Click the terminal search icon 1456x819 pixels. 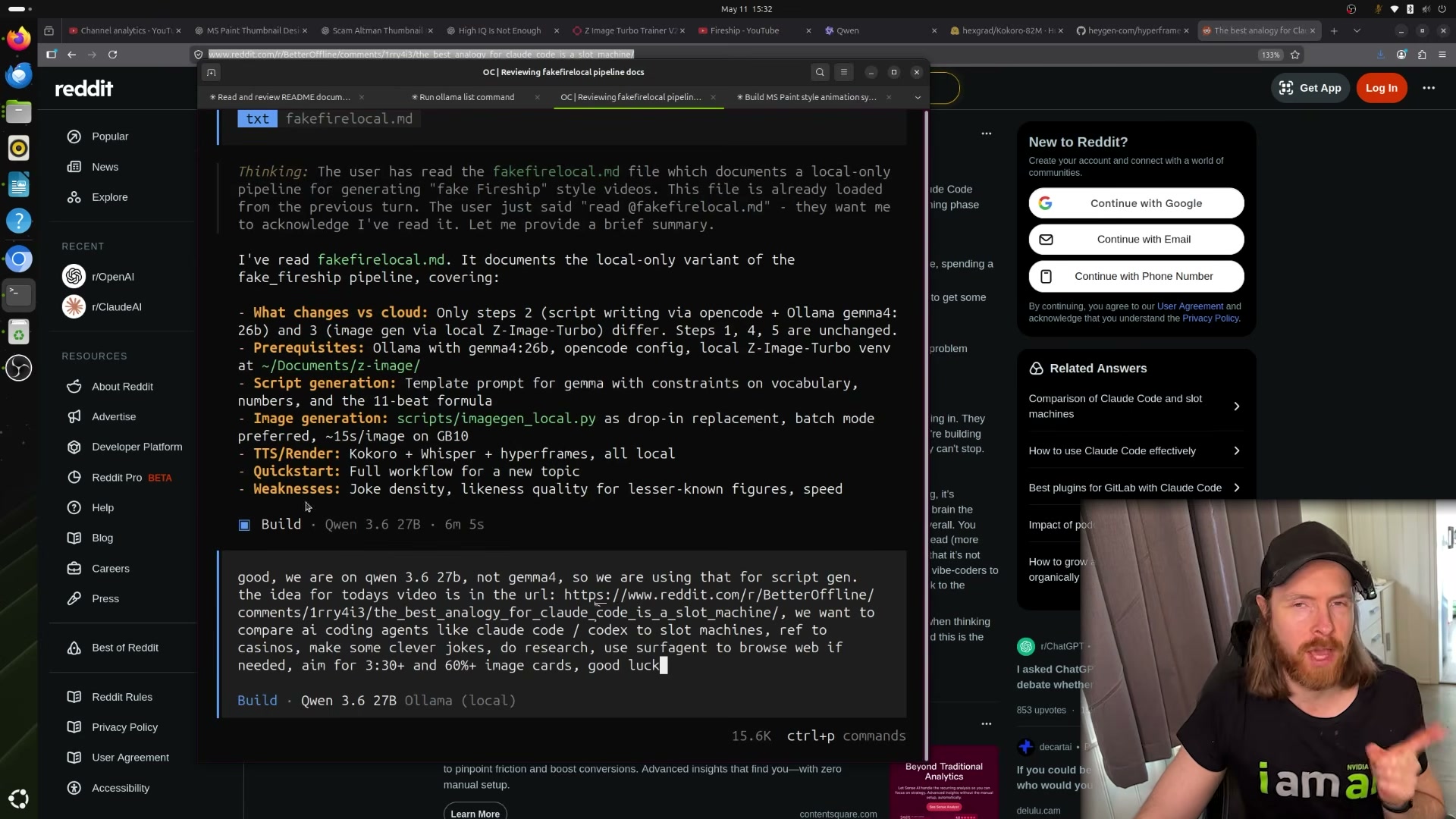pyautogui.click(x=820, y=72)
